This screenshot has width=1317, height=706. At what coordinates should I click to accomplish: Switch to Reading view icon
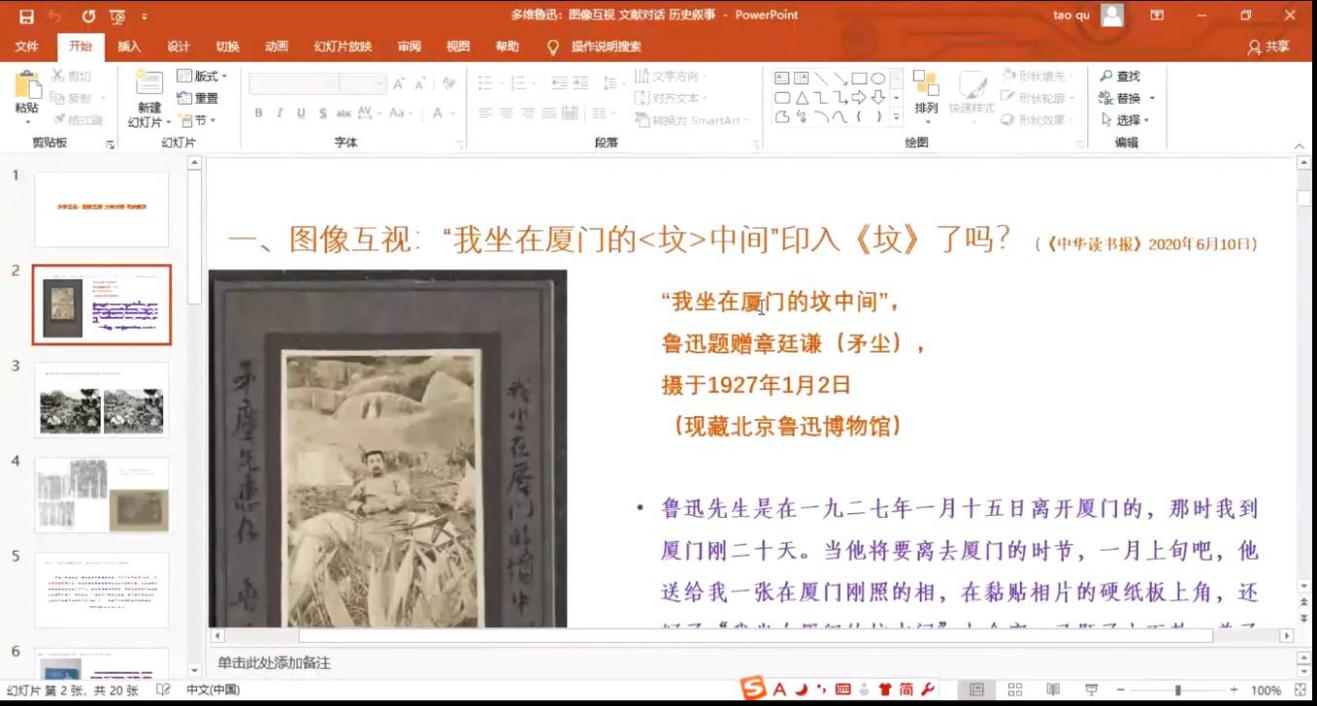point(1053,690)
